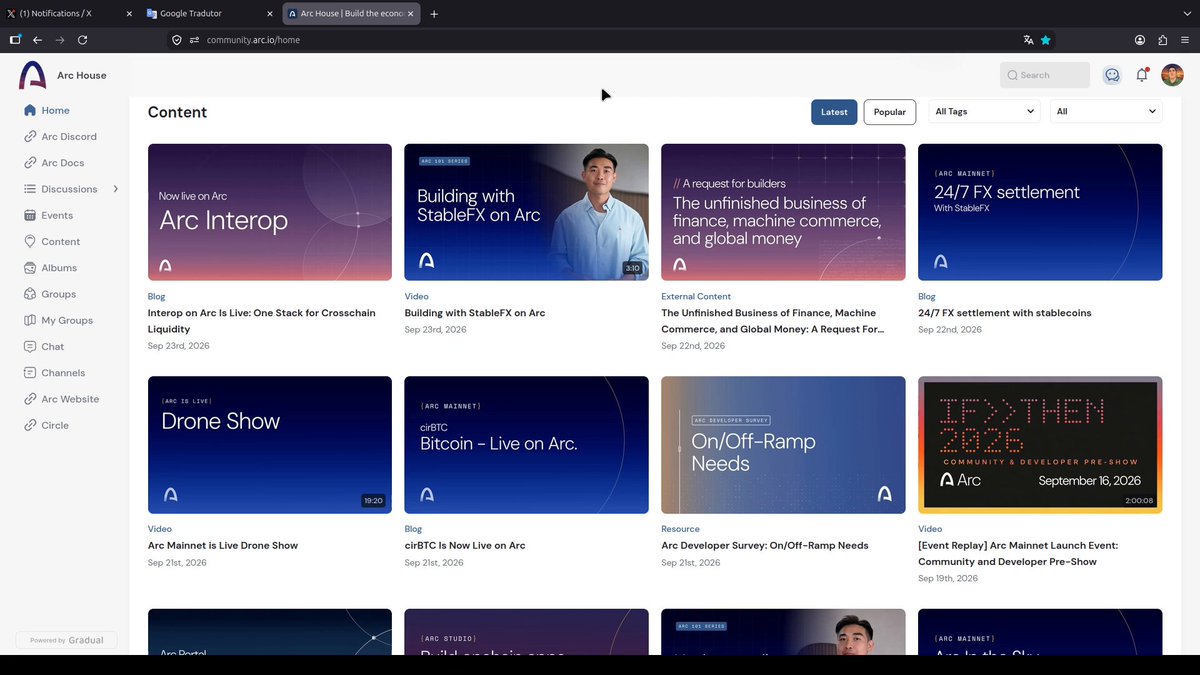This screenshot has height=675, width=1200.
Task: Open the unfinished business of finance thumbnail
Action: [x=783, y=212]
